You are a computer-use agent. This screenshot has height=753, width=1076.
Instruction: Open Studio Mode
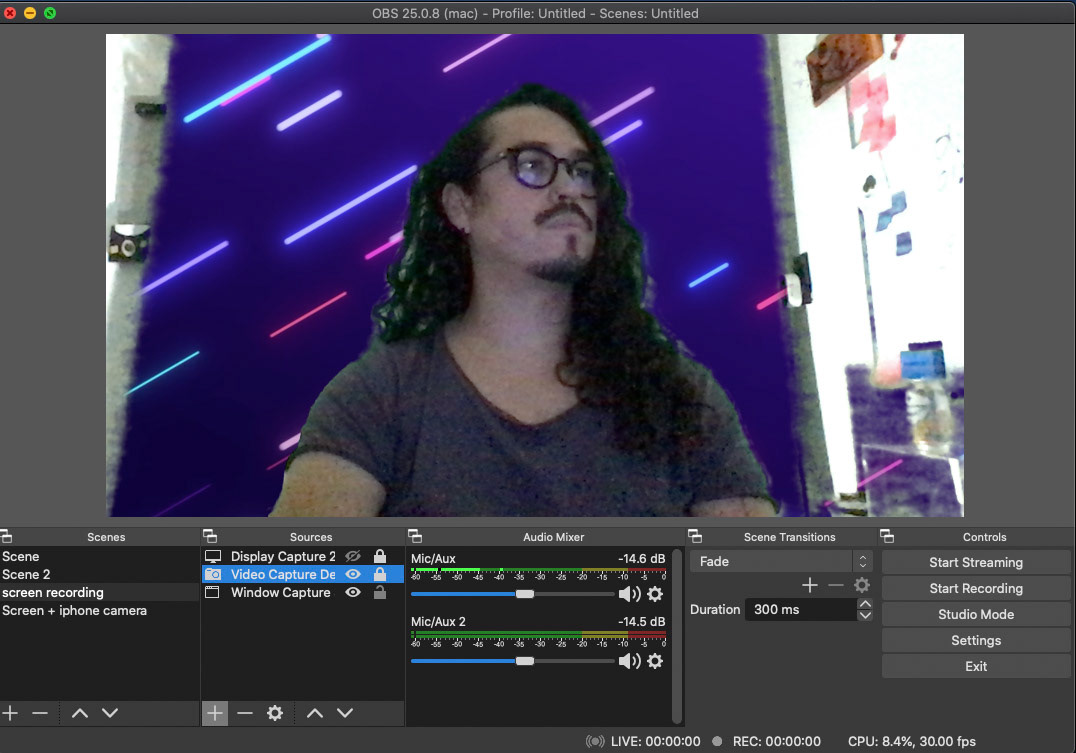[976, 614]
